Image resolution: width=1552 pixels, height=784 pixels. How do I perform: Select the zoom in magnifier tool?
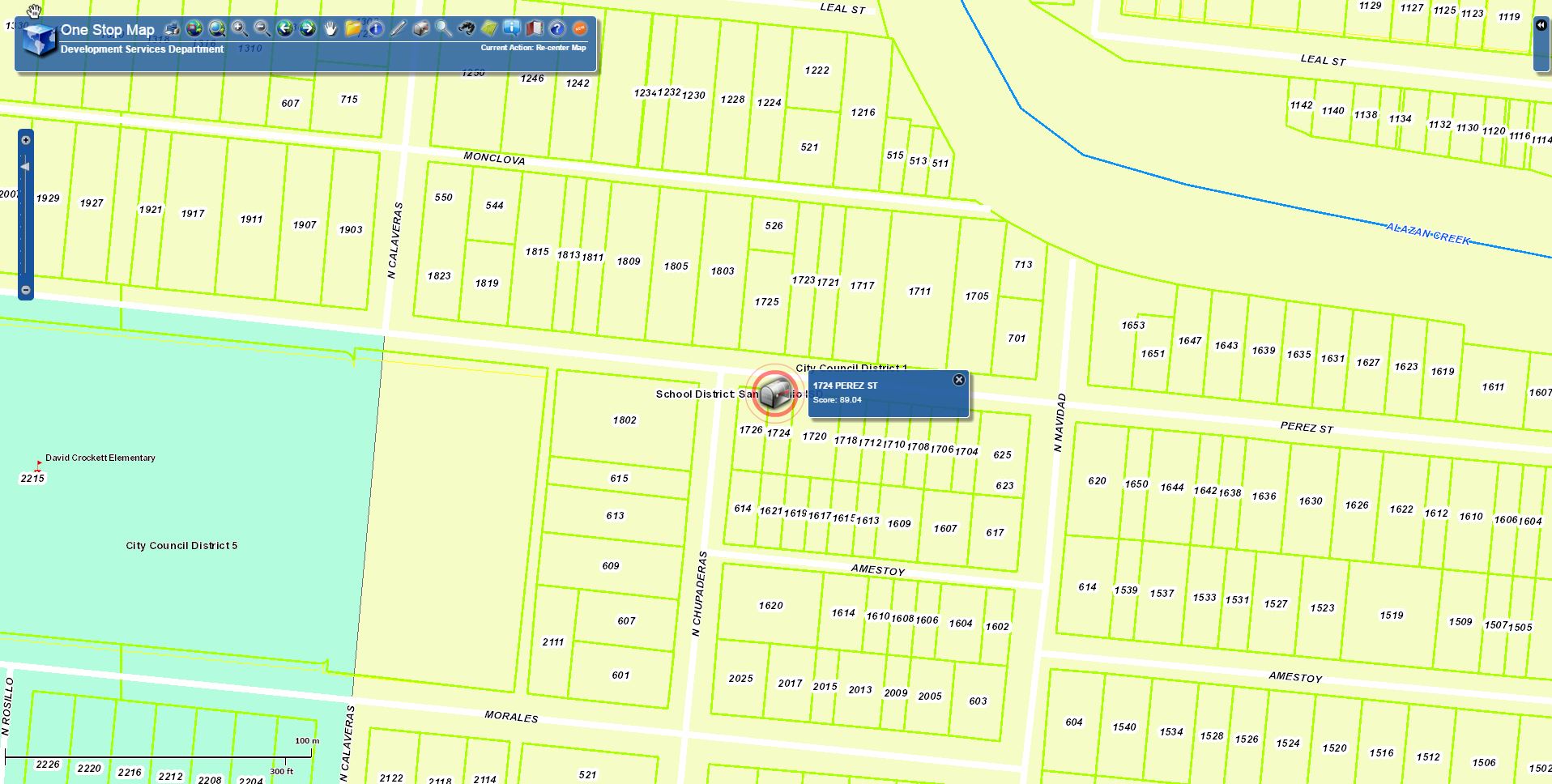tap(240, 29)
